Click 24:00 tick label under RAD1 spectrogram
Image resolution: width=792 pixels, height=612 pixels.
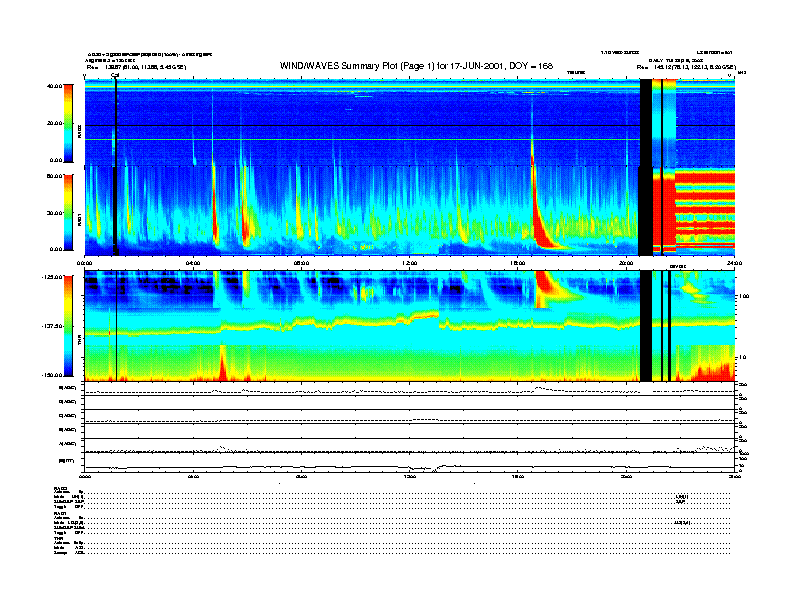(734, 263)
